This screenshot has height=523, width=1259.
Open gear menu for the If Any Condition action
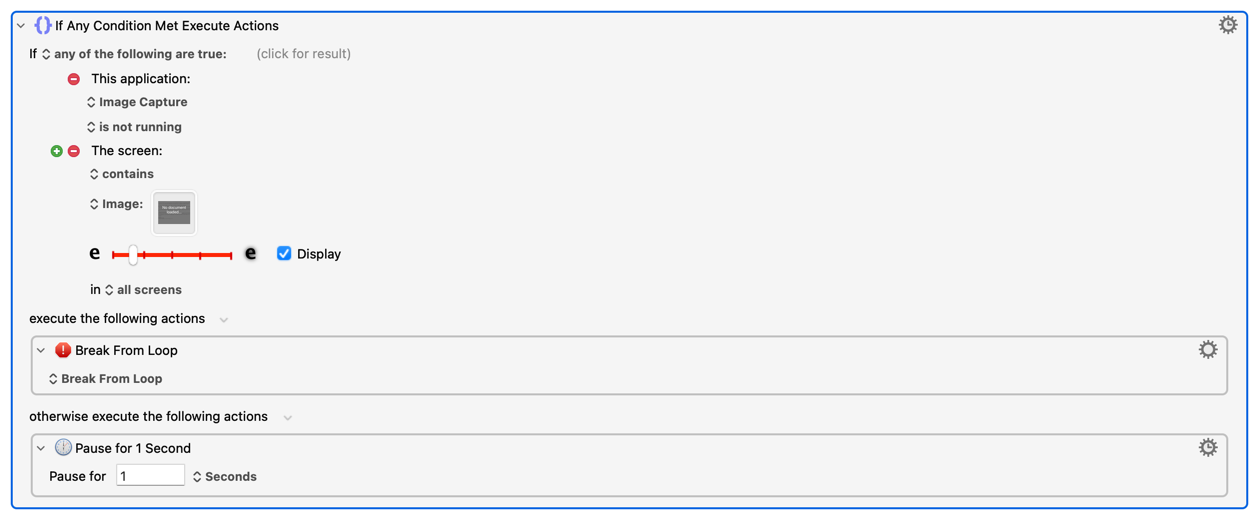[1227, 25]
